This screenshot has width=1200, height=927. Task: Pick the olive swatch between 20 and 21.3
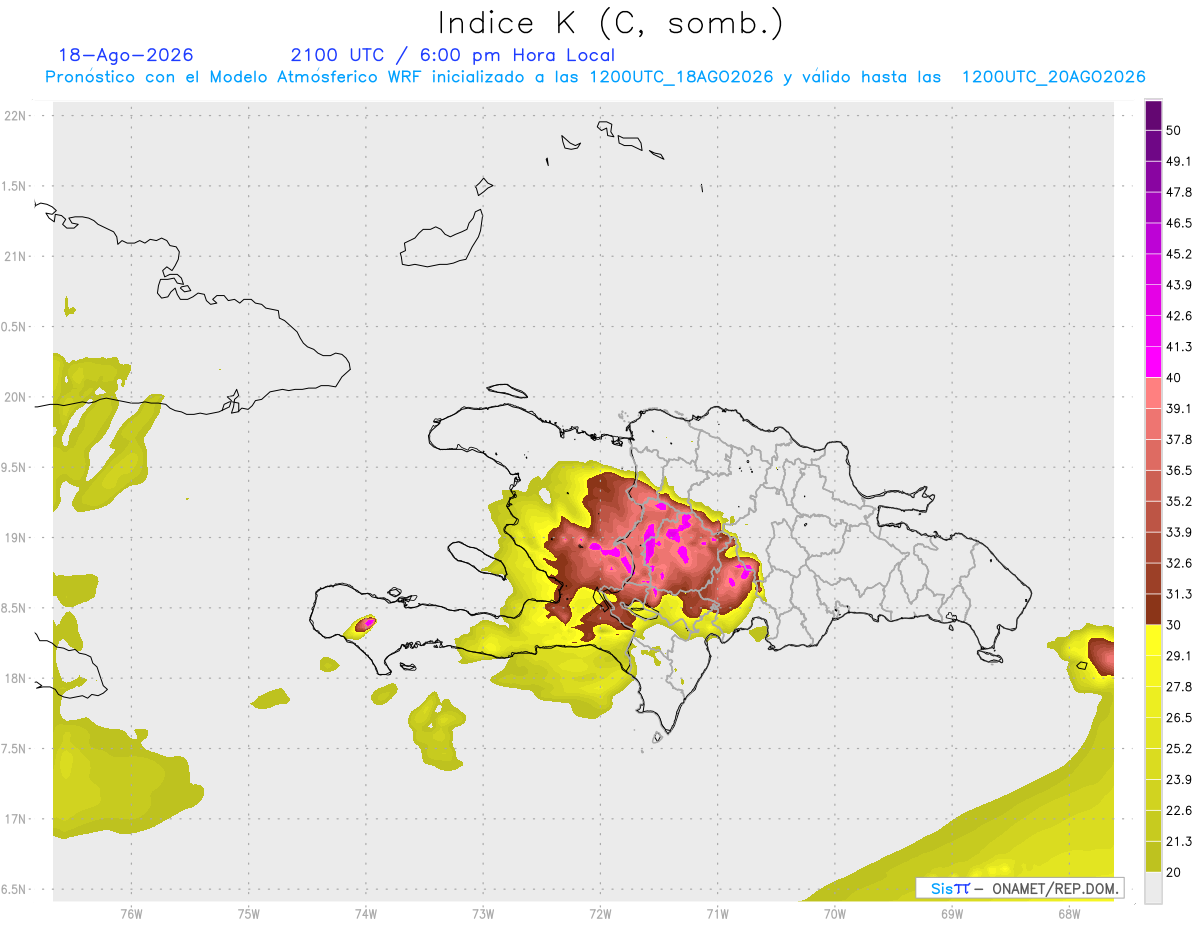click(x=1153, y=857)
